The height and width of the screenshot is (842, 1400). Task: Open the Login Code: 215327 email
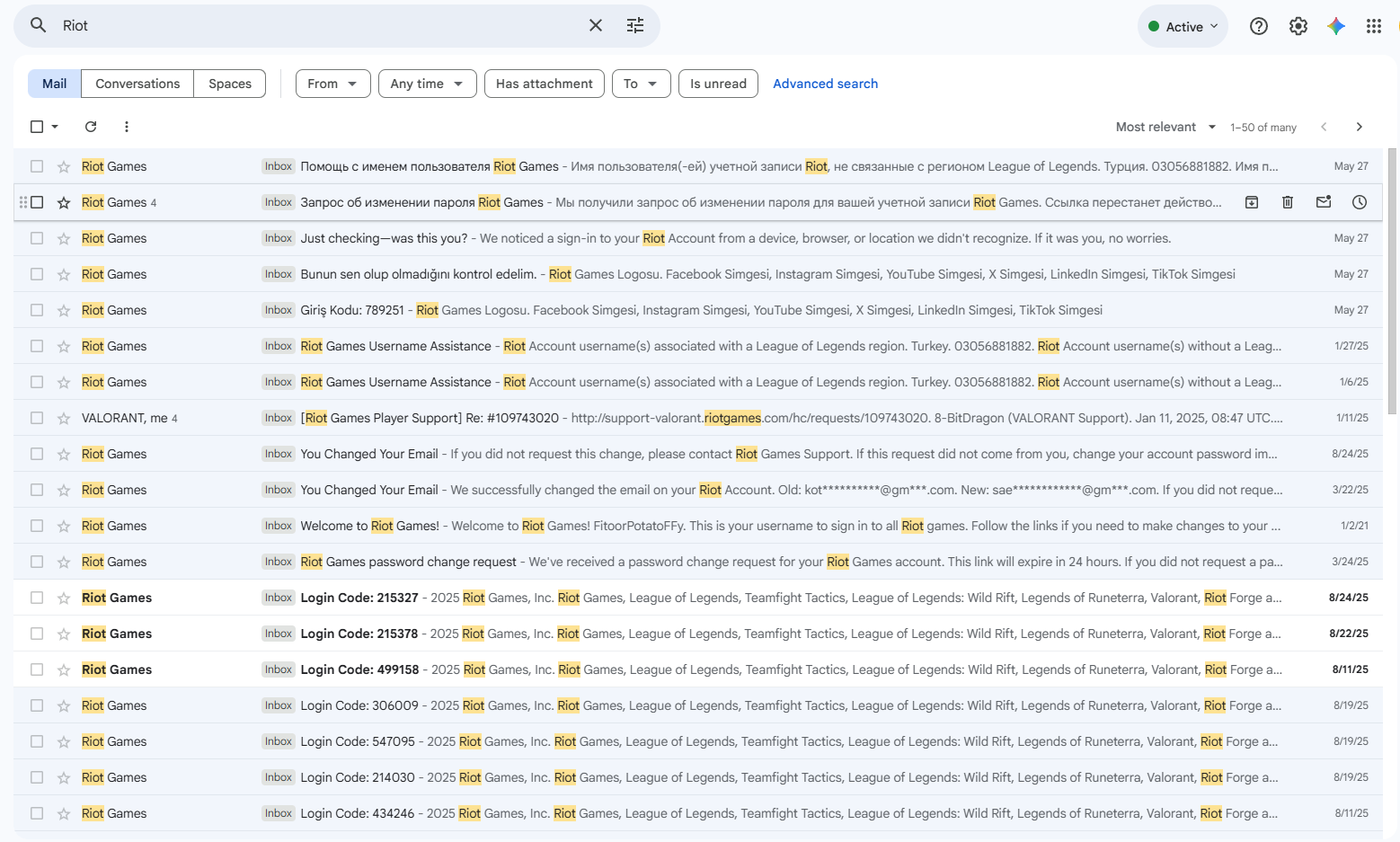(x=698, y=598)
